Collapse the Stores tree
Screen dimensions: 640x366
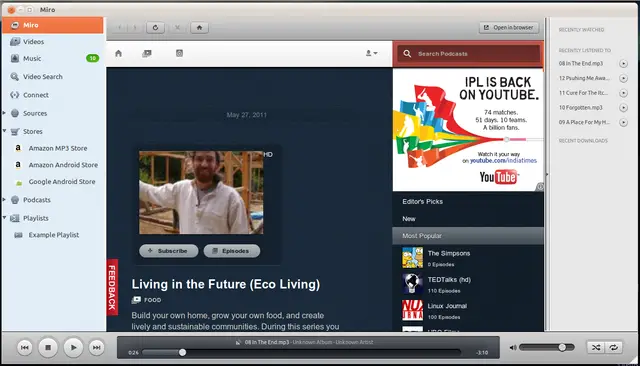coord(4,131)
